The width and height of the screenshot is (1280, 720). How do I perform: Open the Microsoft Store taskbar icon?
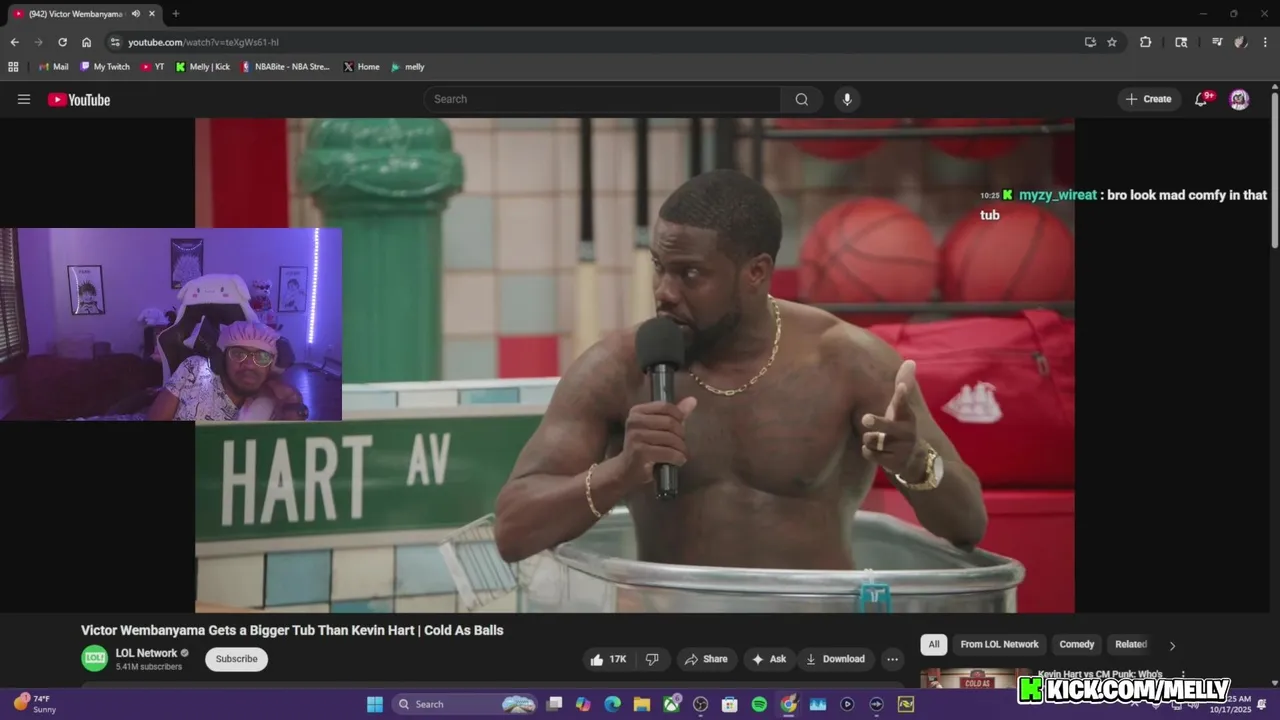[x=730, y=704]
